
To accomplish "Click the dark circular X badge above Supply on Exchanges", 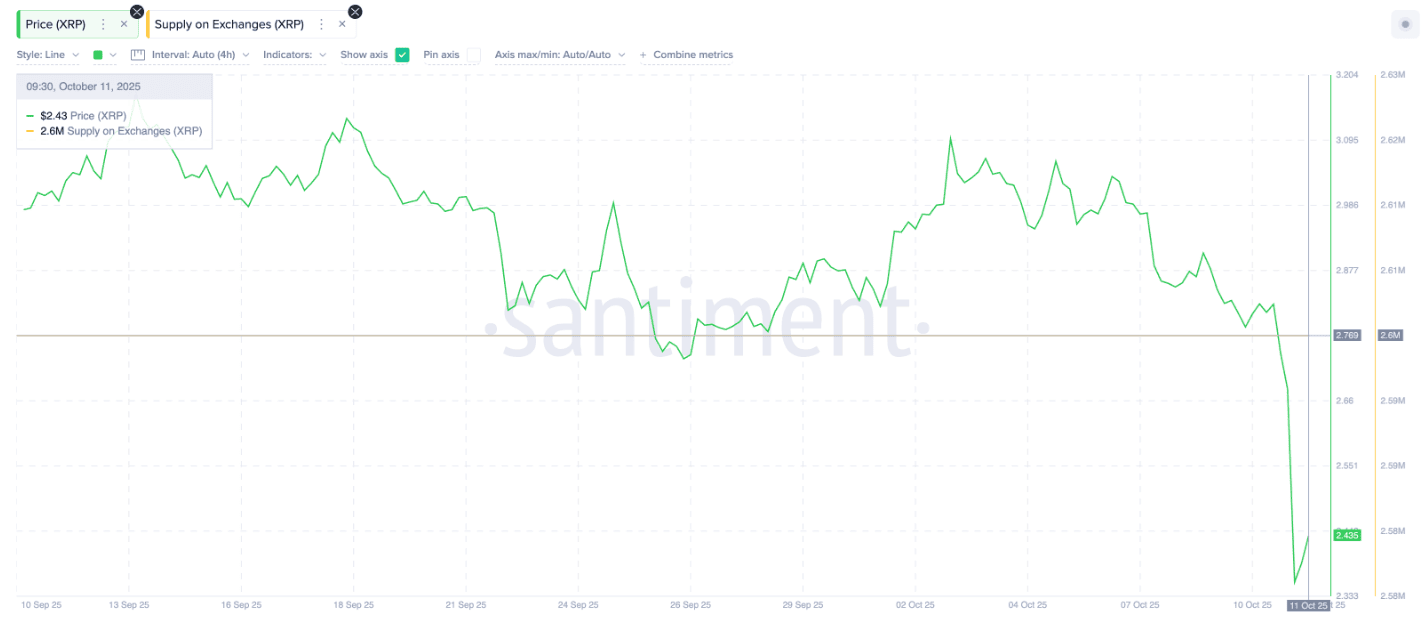I will click(x=355, y=12).
